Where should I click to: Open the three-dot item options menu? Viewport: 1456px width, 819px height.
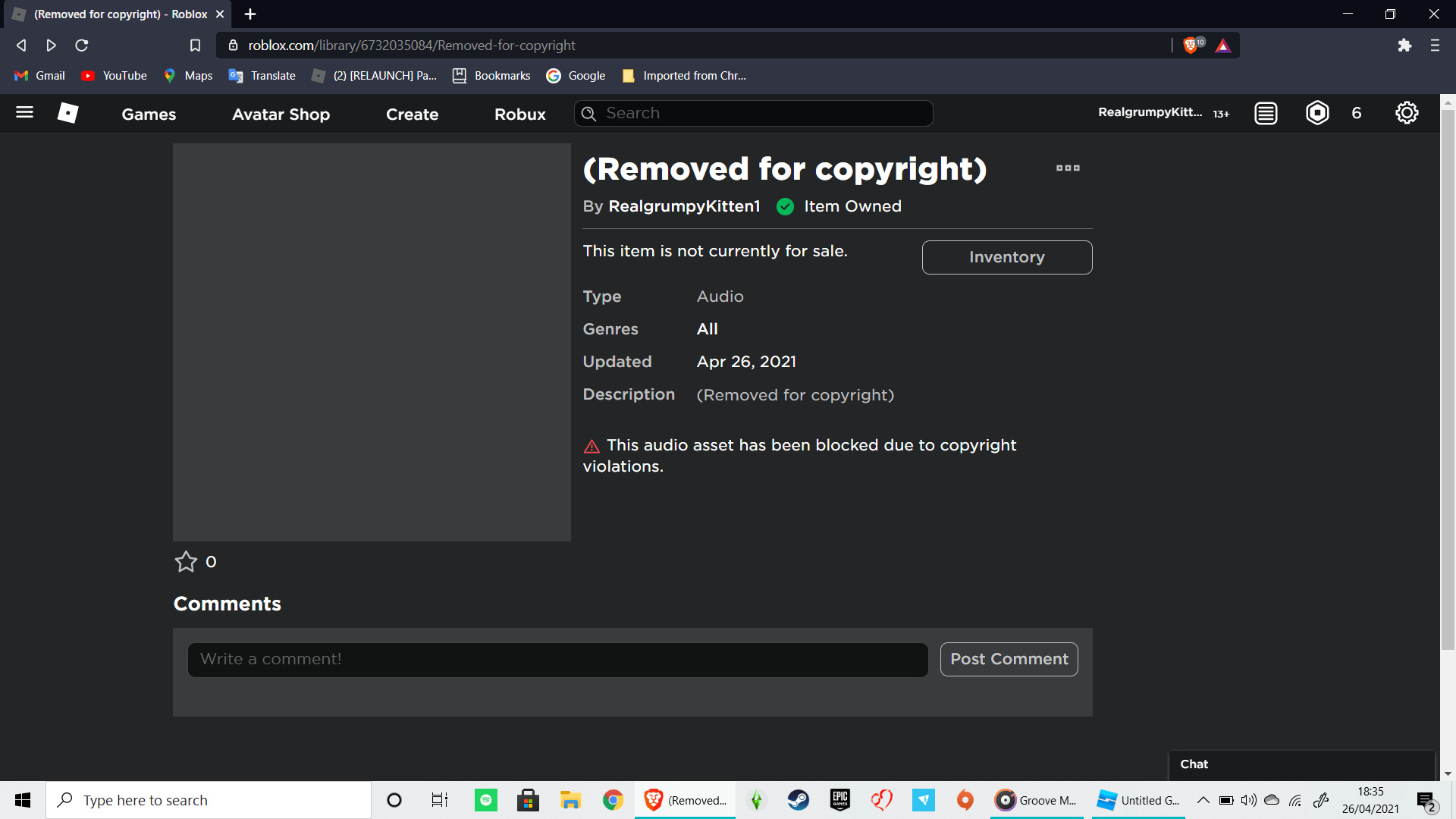[1068, 168]
